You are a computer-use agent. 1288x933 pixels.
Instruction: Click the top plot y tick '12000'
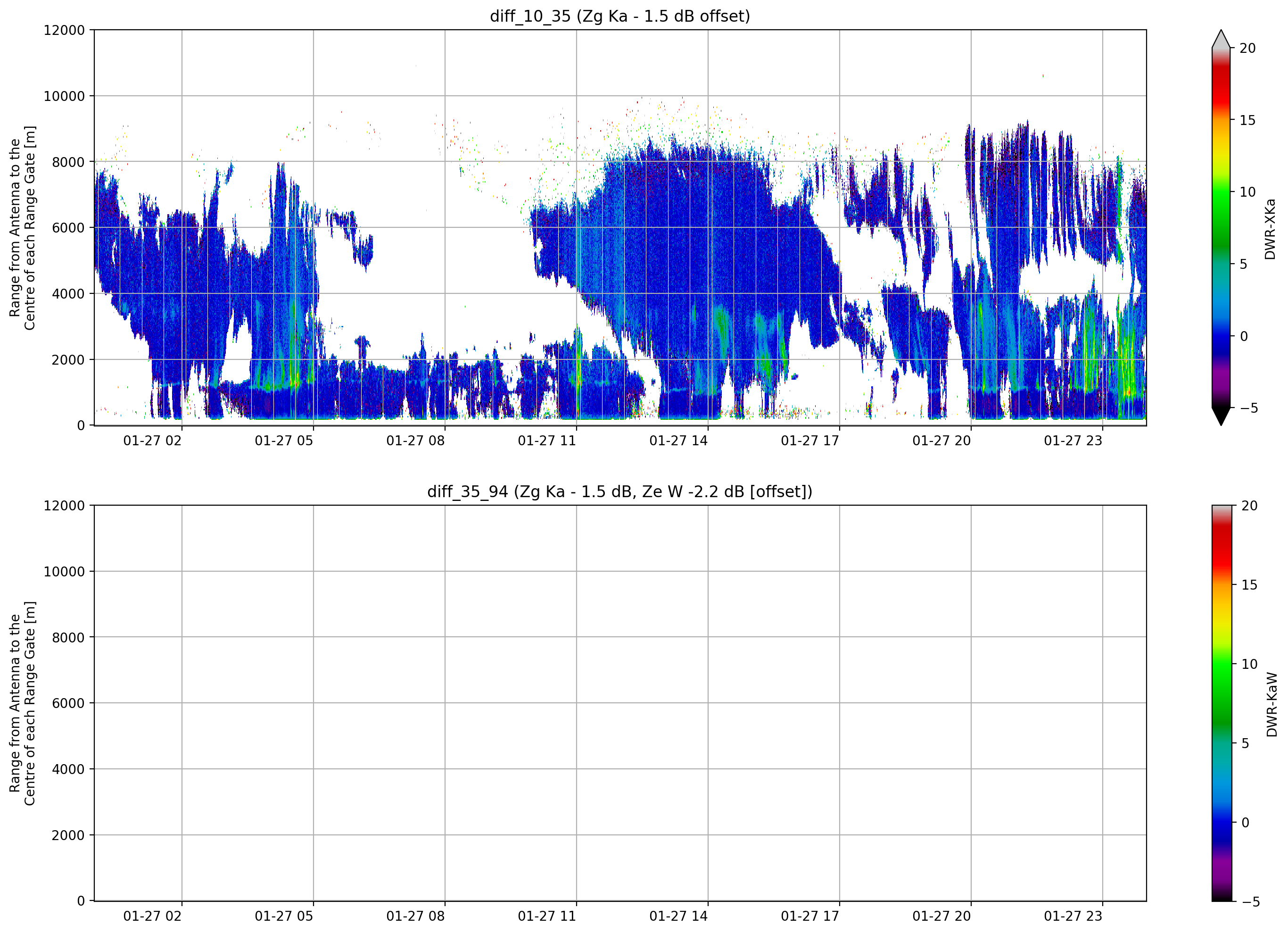[64, 30]
